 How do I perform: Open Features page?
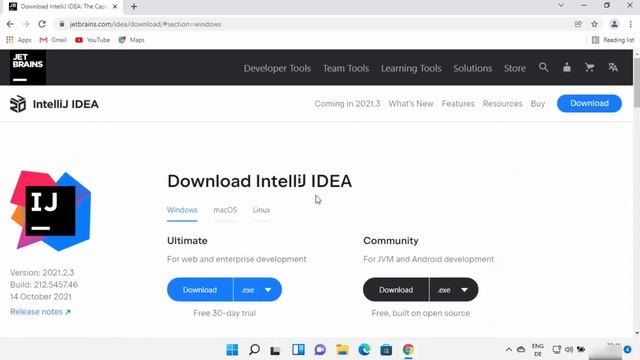pyautogui.click(x=458, y=104)
